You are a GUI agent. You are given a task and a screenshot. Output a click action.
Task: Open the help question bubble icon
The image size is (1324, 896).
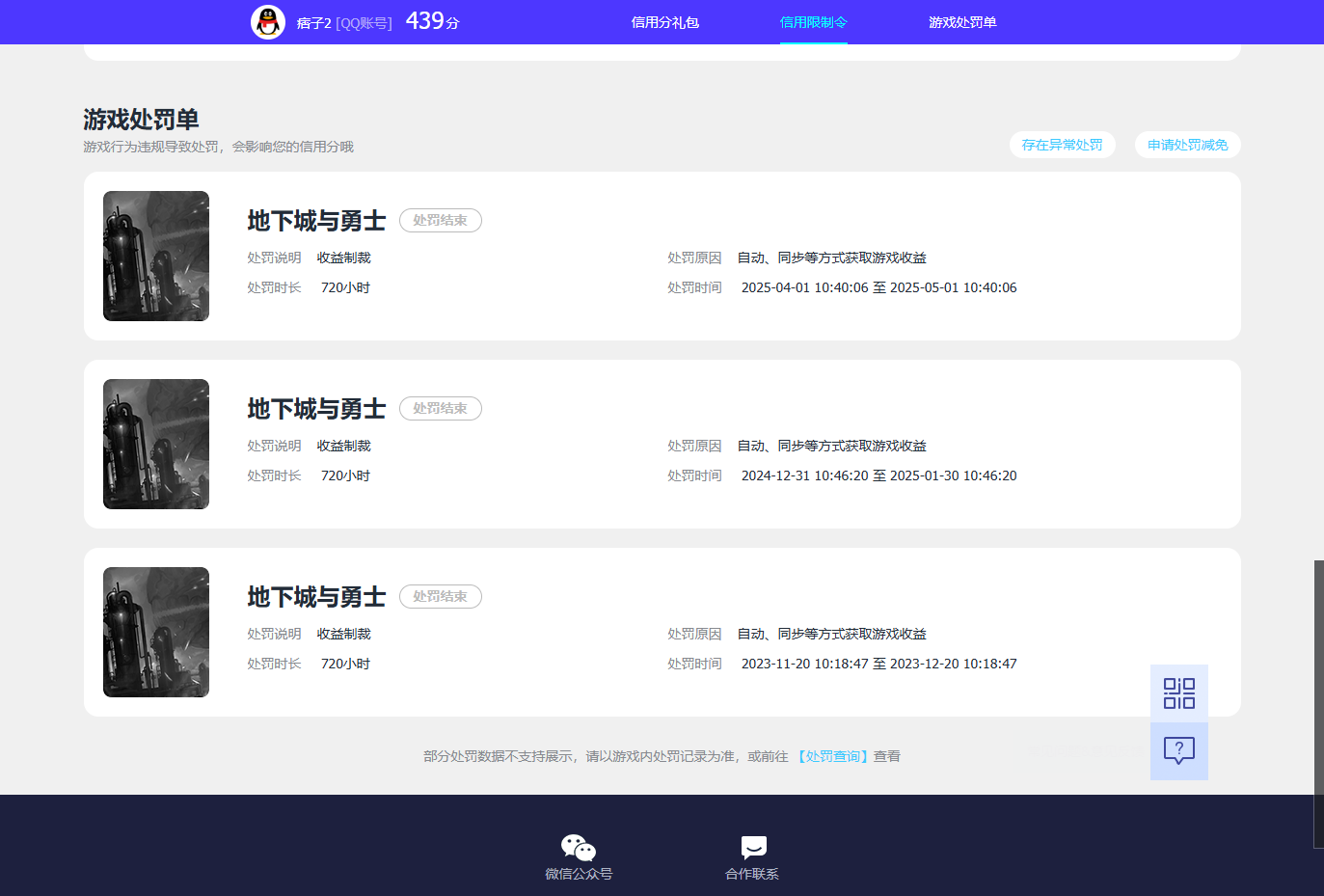pos(1178,750)
